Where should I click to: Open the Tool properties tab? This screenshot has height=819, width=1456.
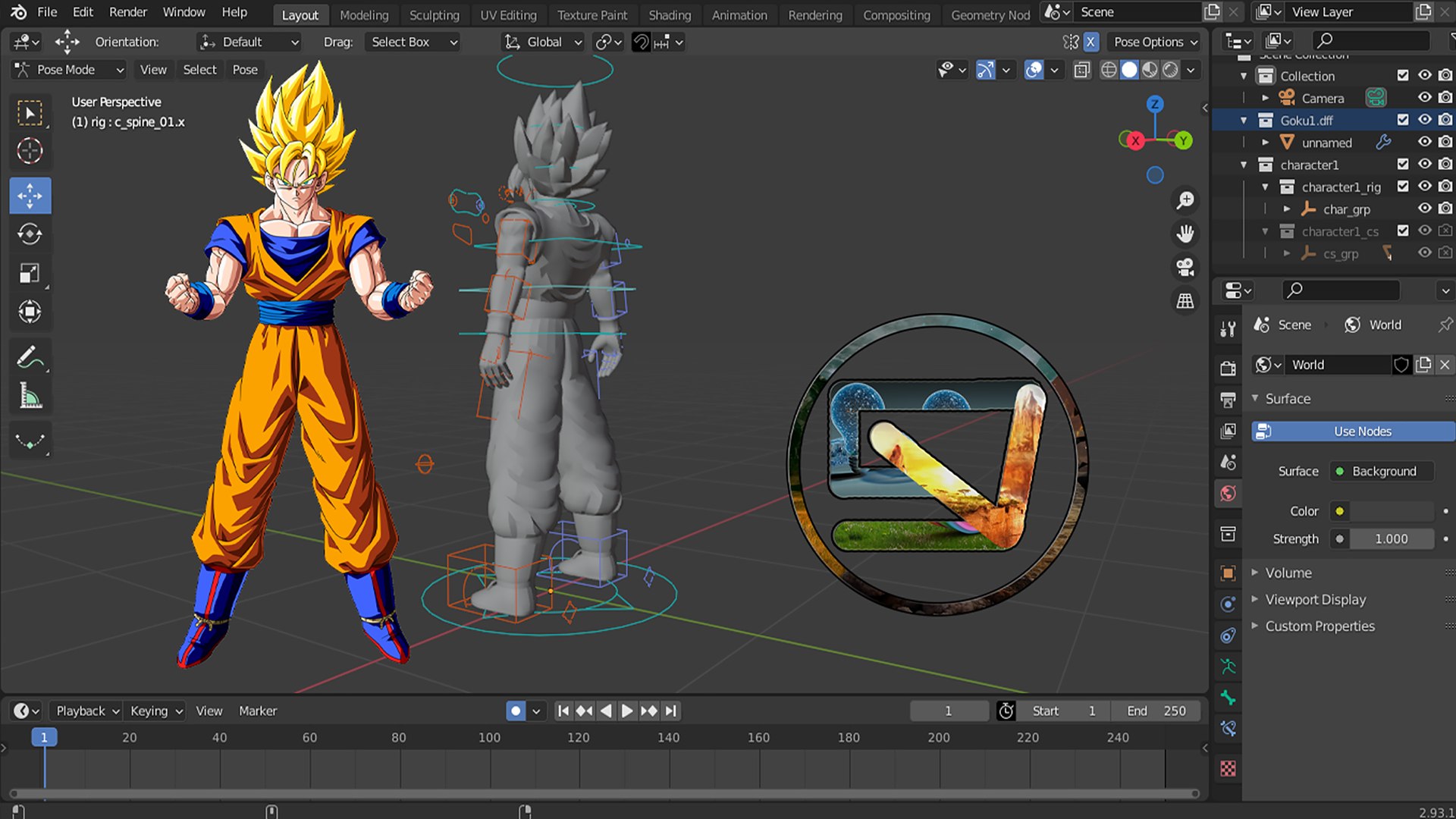coord(1228,328)
